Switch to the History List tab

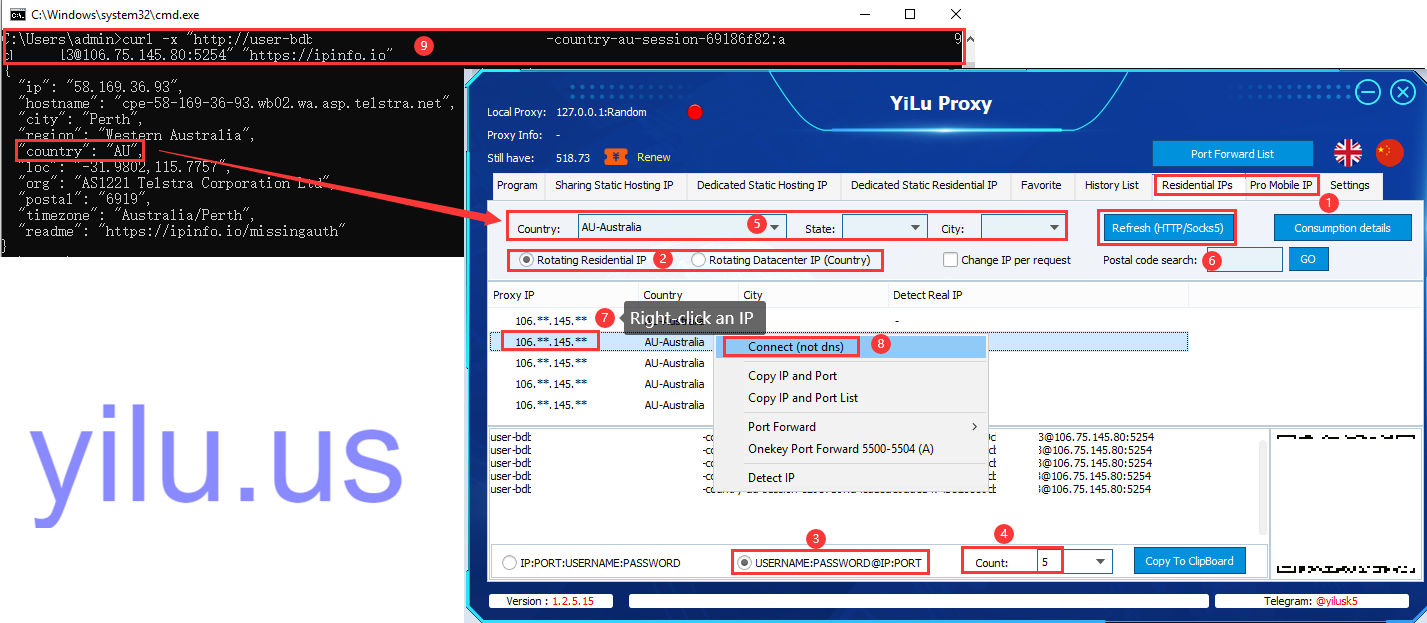(x=1112, y=185)
